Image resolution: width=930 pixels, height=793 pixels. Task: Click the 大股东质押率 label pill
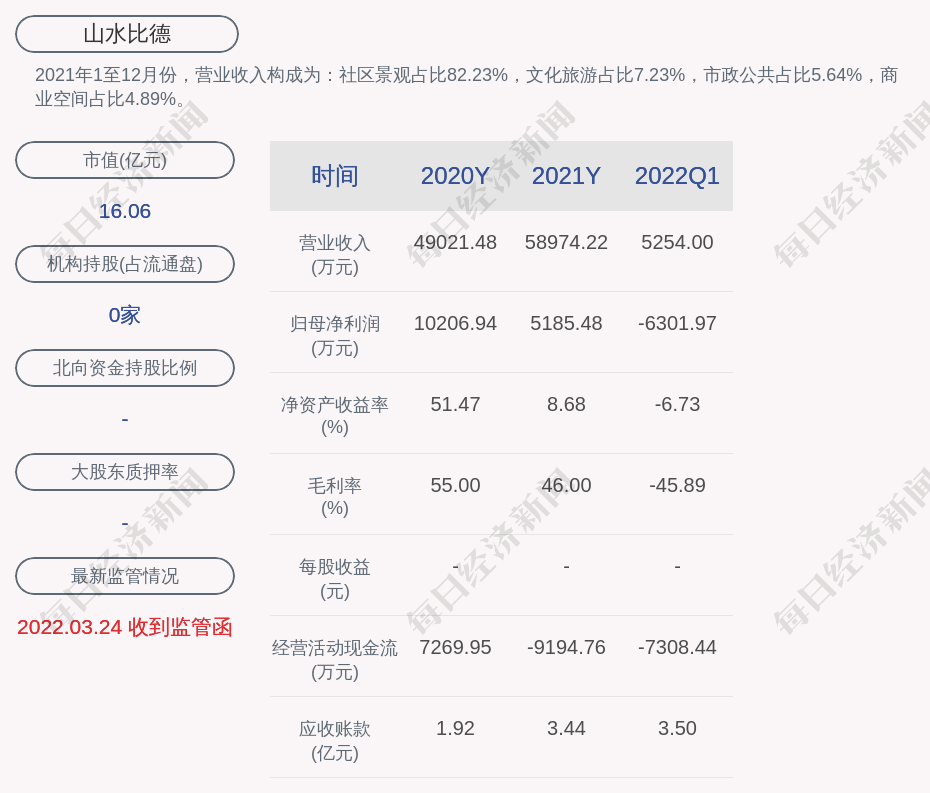(x=125, y=472)
